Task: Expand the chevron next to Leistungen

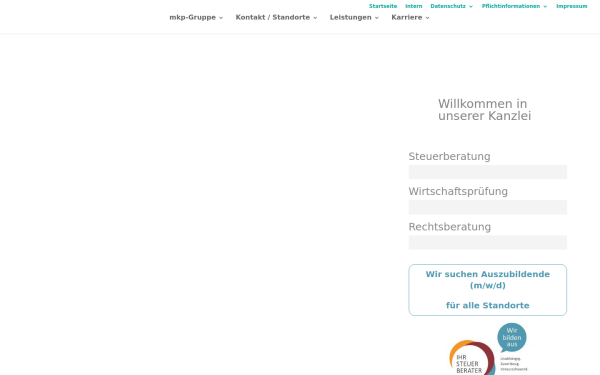Action: coord(377,18)
